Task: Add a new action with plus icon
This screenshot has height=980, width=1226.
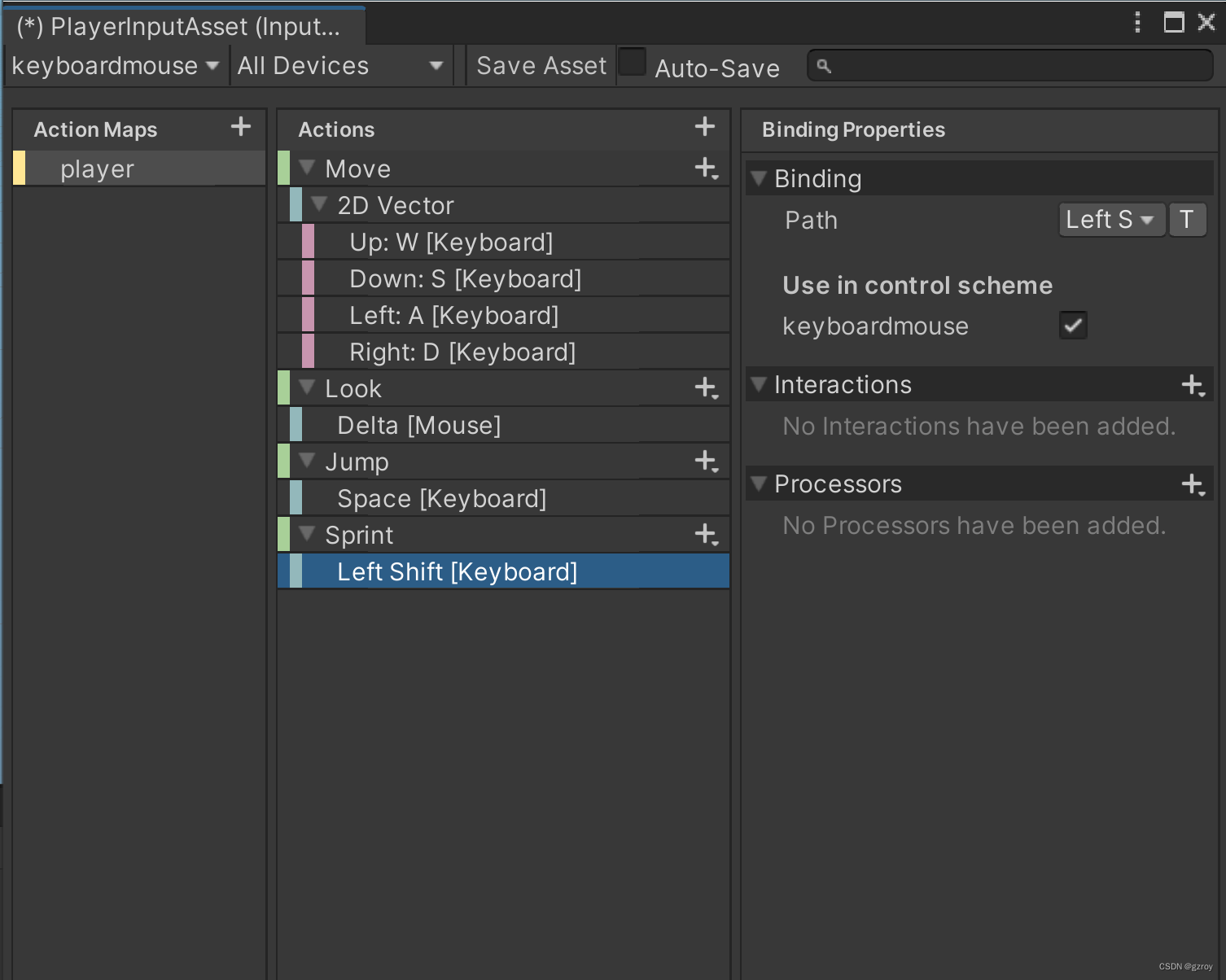Action: tap(705, 127)
